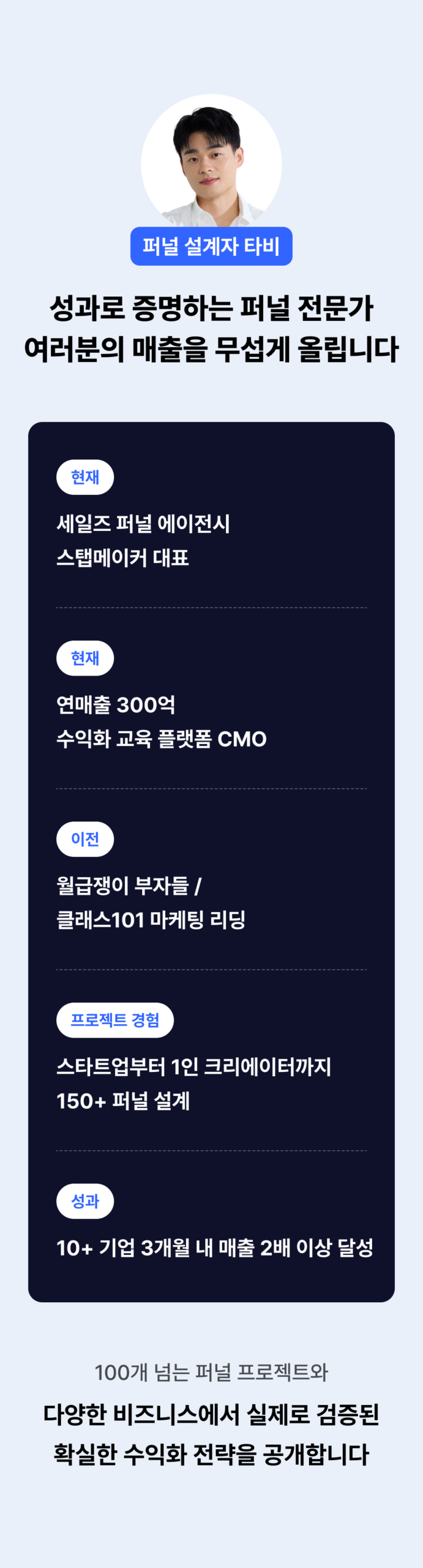423x1568 pixels.
Task: Click the '성과' tag
Action: [85, 1201]
